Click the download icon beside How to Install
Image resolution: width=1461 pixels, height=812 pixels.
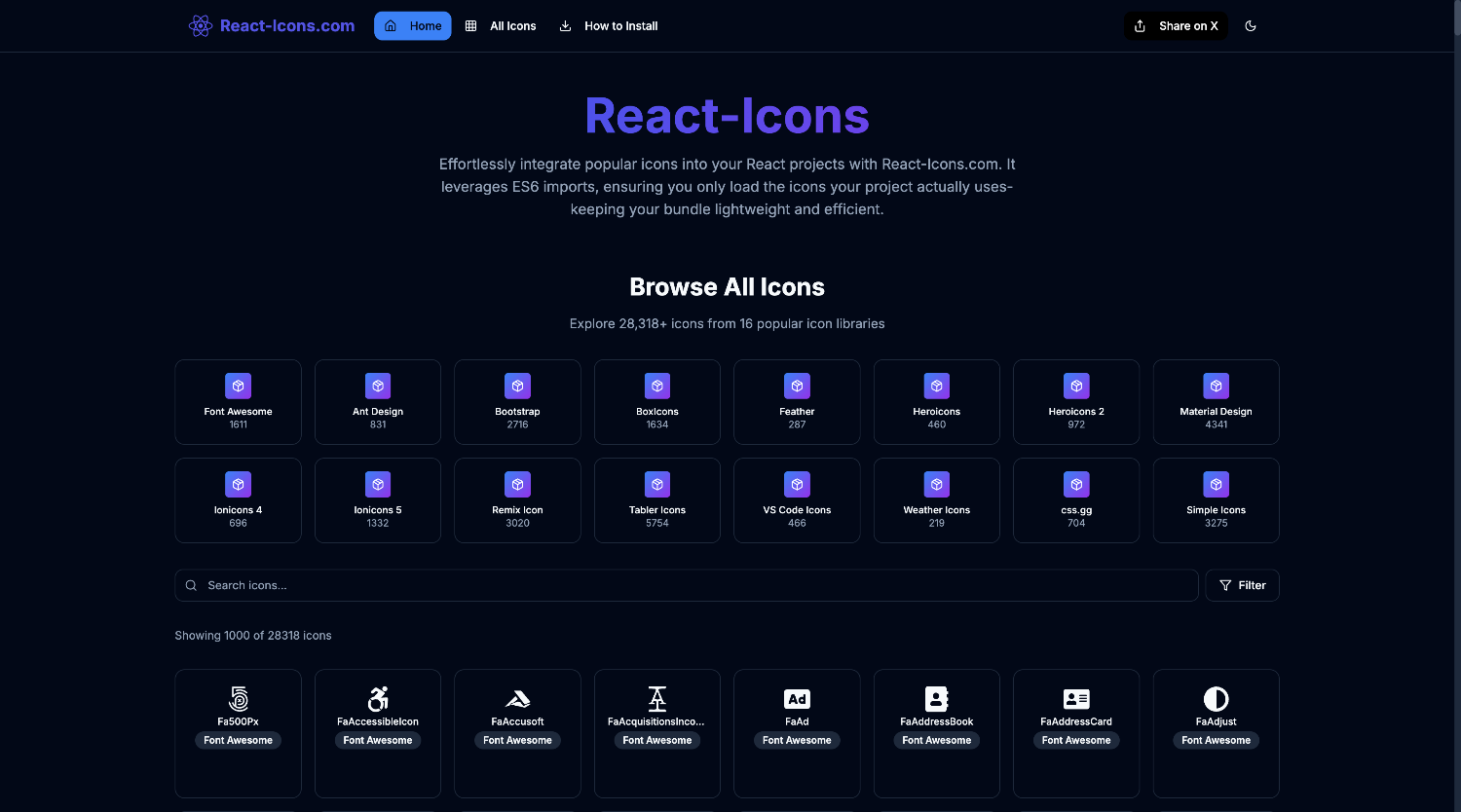pyautogui.click(x=565, y=26)
